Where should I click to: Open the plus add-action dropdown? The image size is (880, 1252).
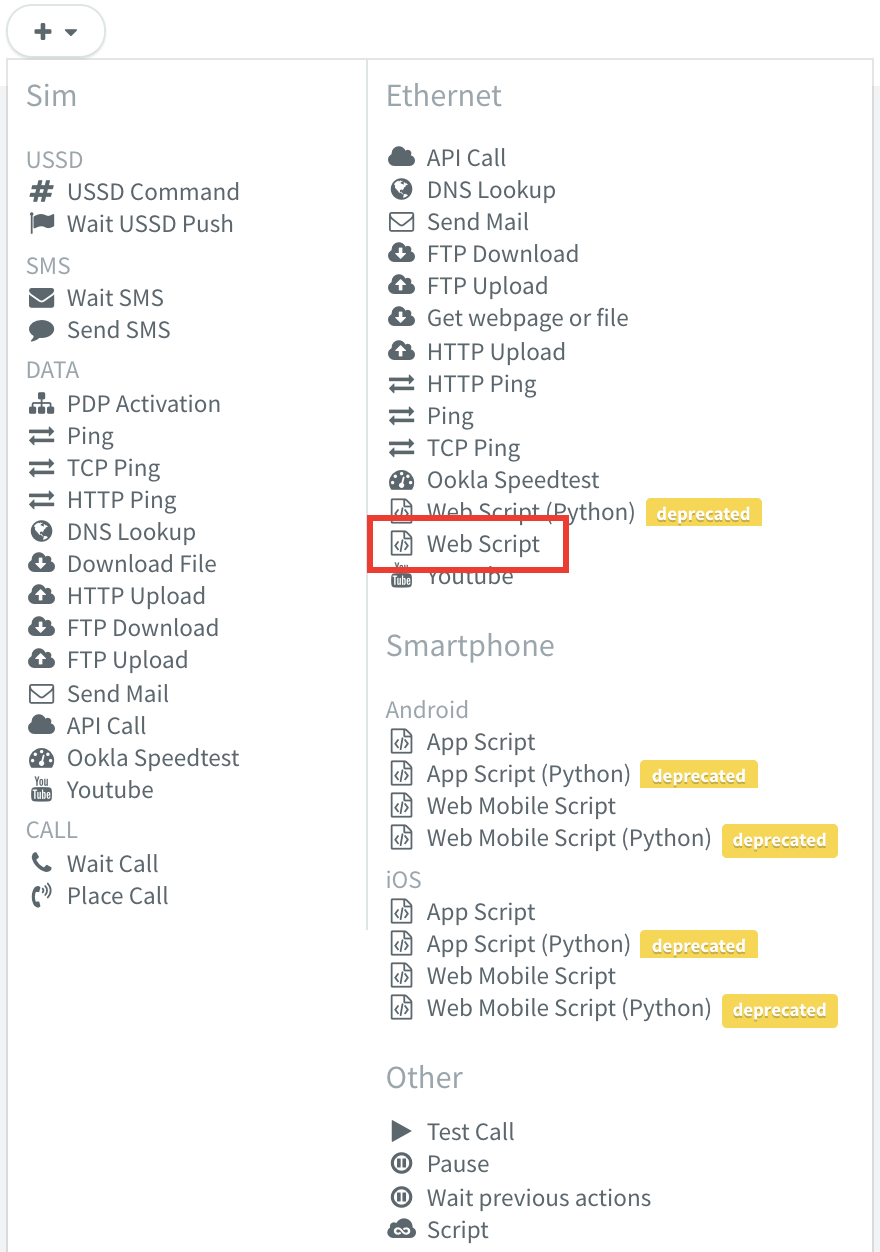coord(55,32)
